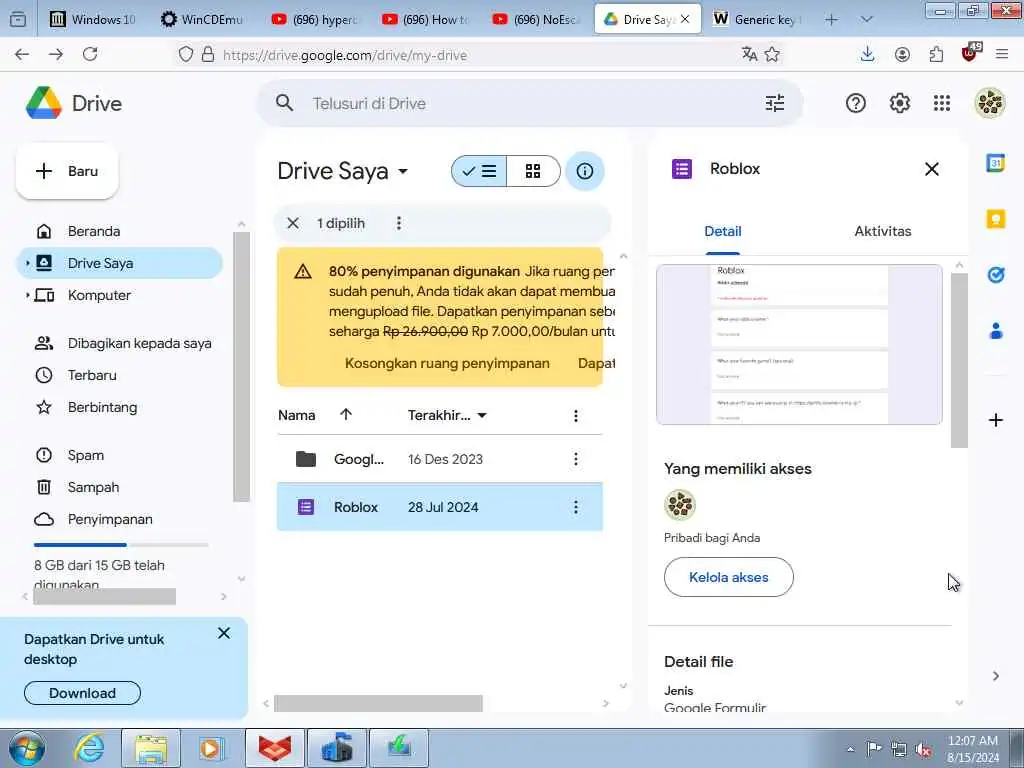
Task: Open more actions beside 1 dipilih
Action: 398,223
